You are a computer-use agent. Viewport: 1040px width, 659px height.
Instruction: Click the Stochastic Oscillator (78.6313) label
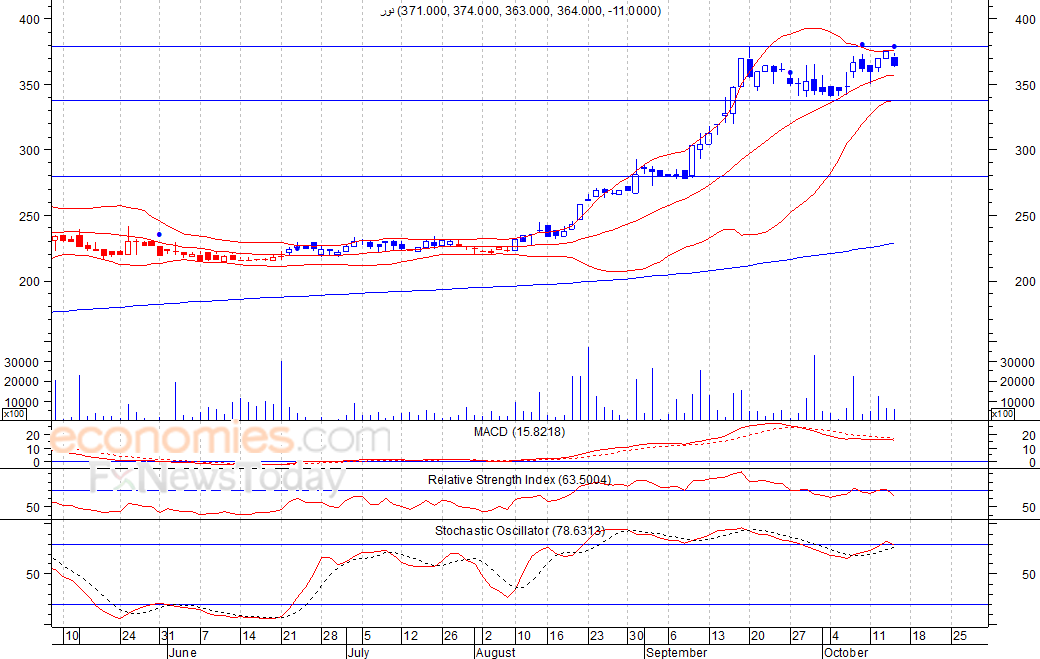click(519, 530)
